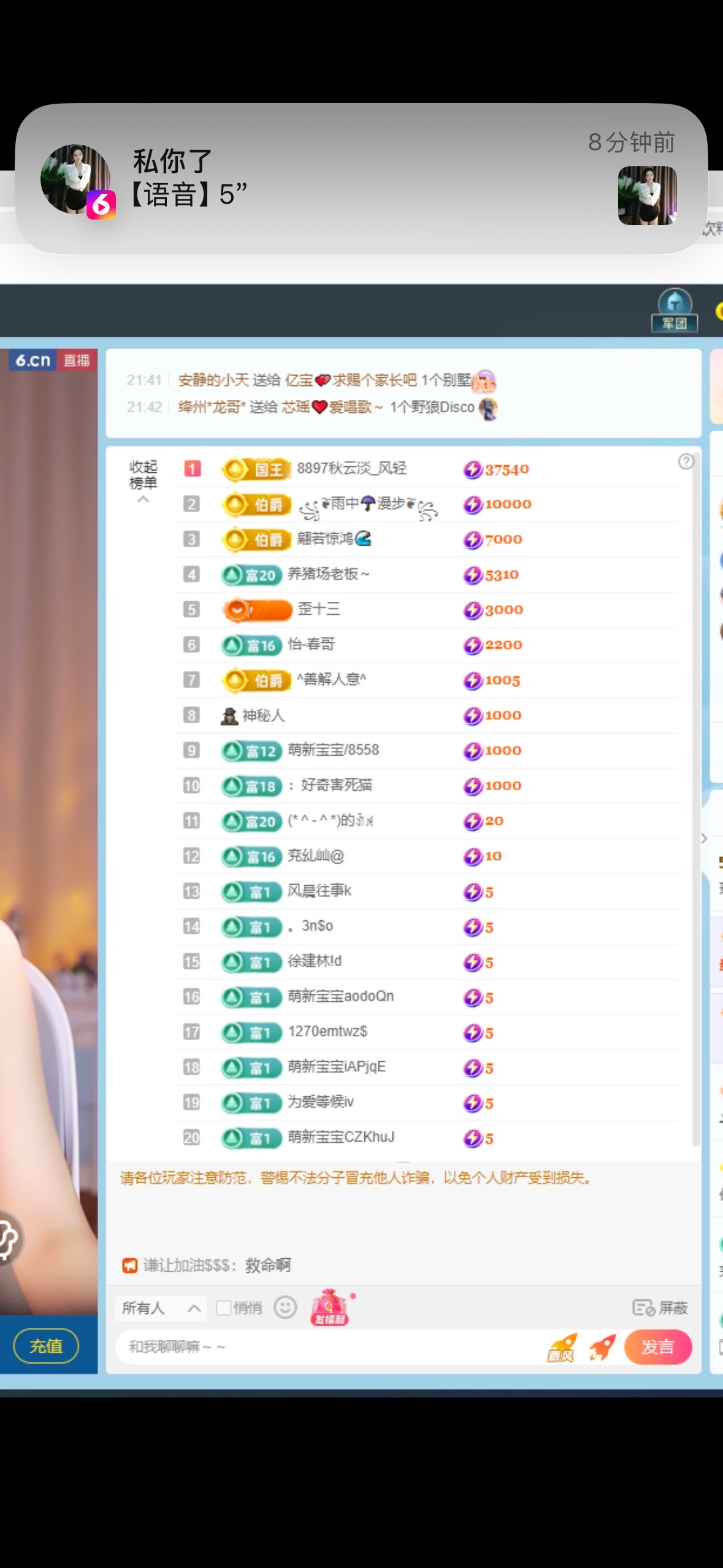Select the rank 1 user 8897秋云淡_风轻

point(351,469)
